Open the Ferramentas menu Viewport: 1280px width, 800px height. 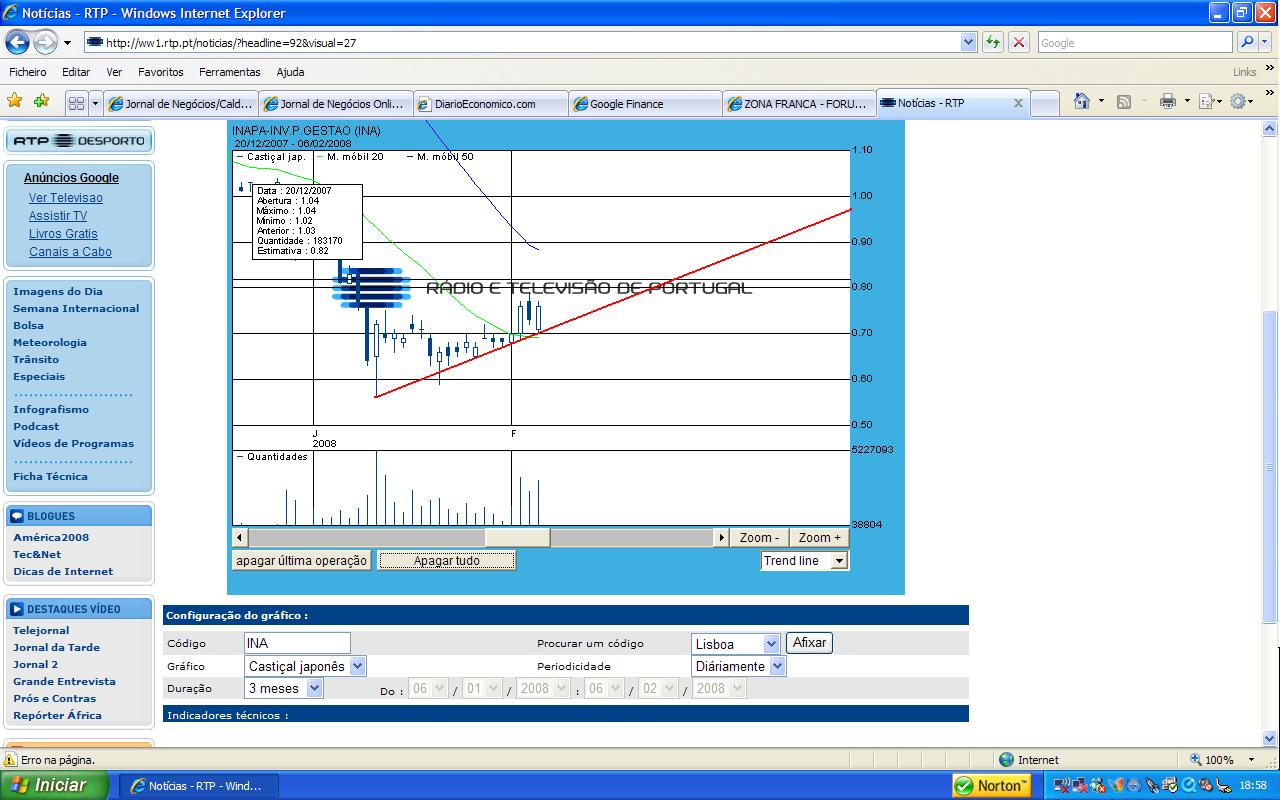229,72
